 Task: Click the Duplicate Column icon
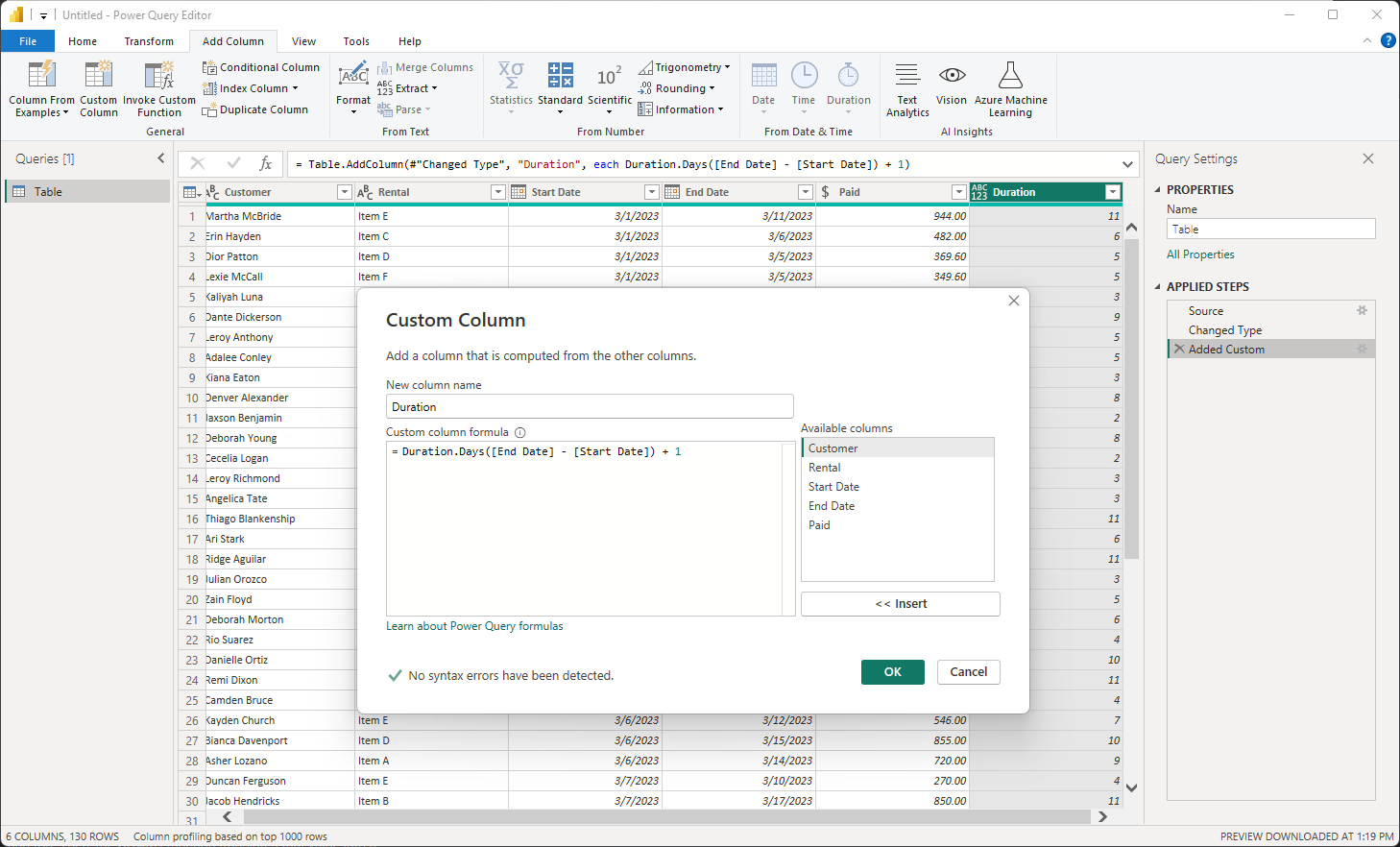209,110
